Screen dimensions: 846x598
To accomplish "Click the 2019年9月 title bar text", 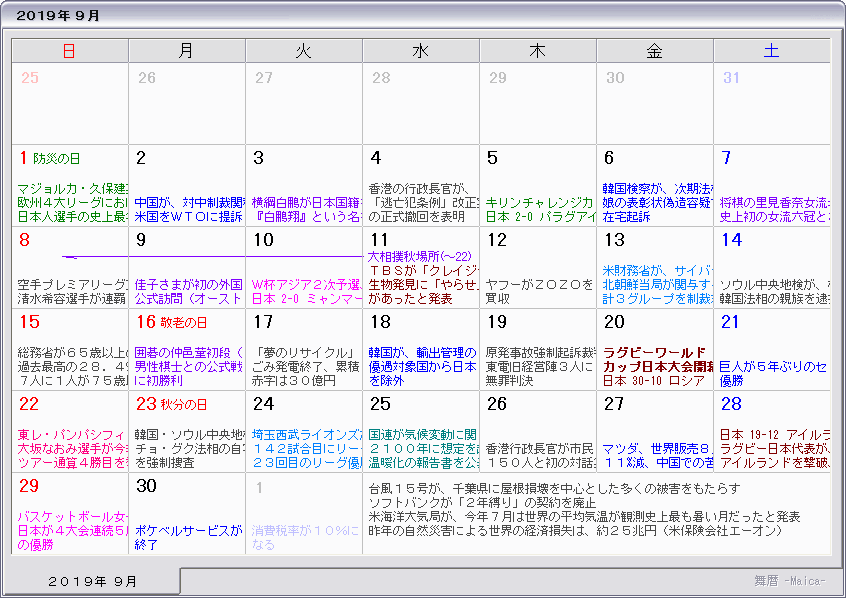I will click(60, 15).
